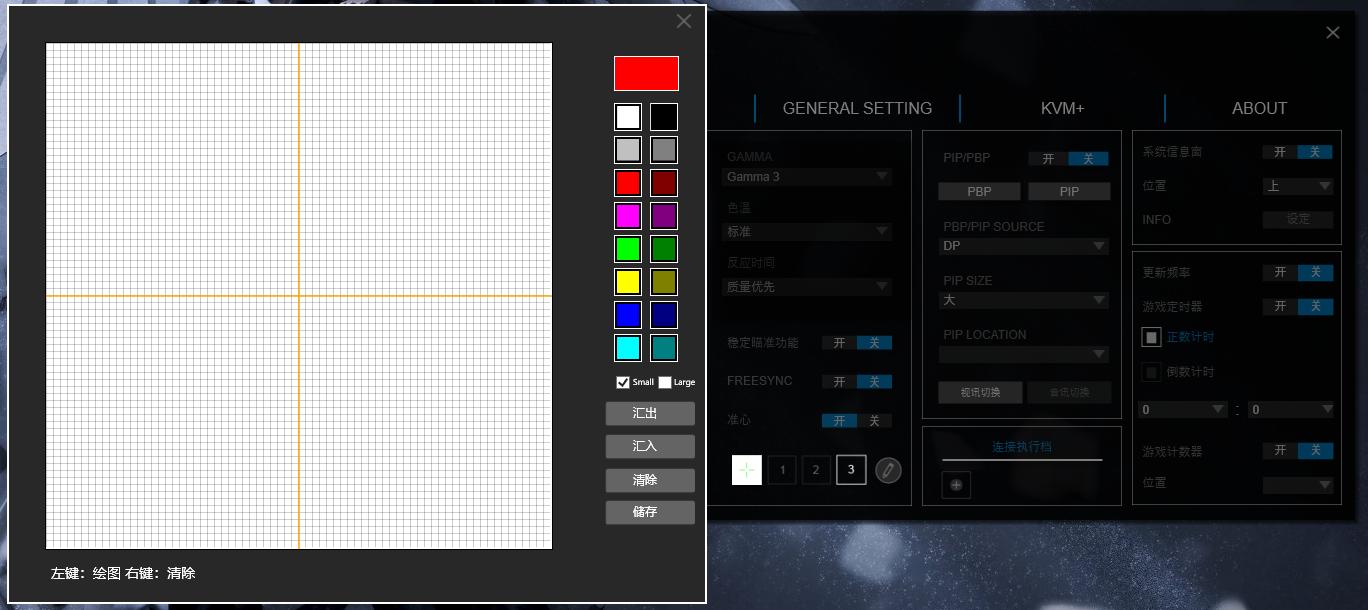Screen dimensions: 1368x610
Task: Turn FREESYNC on with 开
Action: 839,381
